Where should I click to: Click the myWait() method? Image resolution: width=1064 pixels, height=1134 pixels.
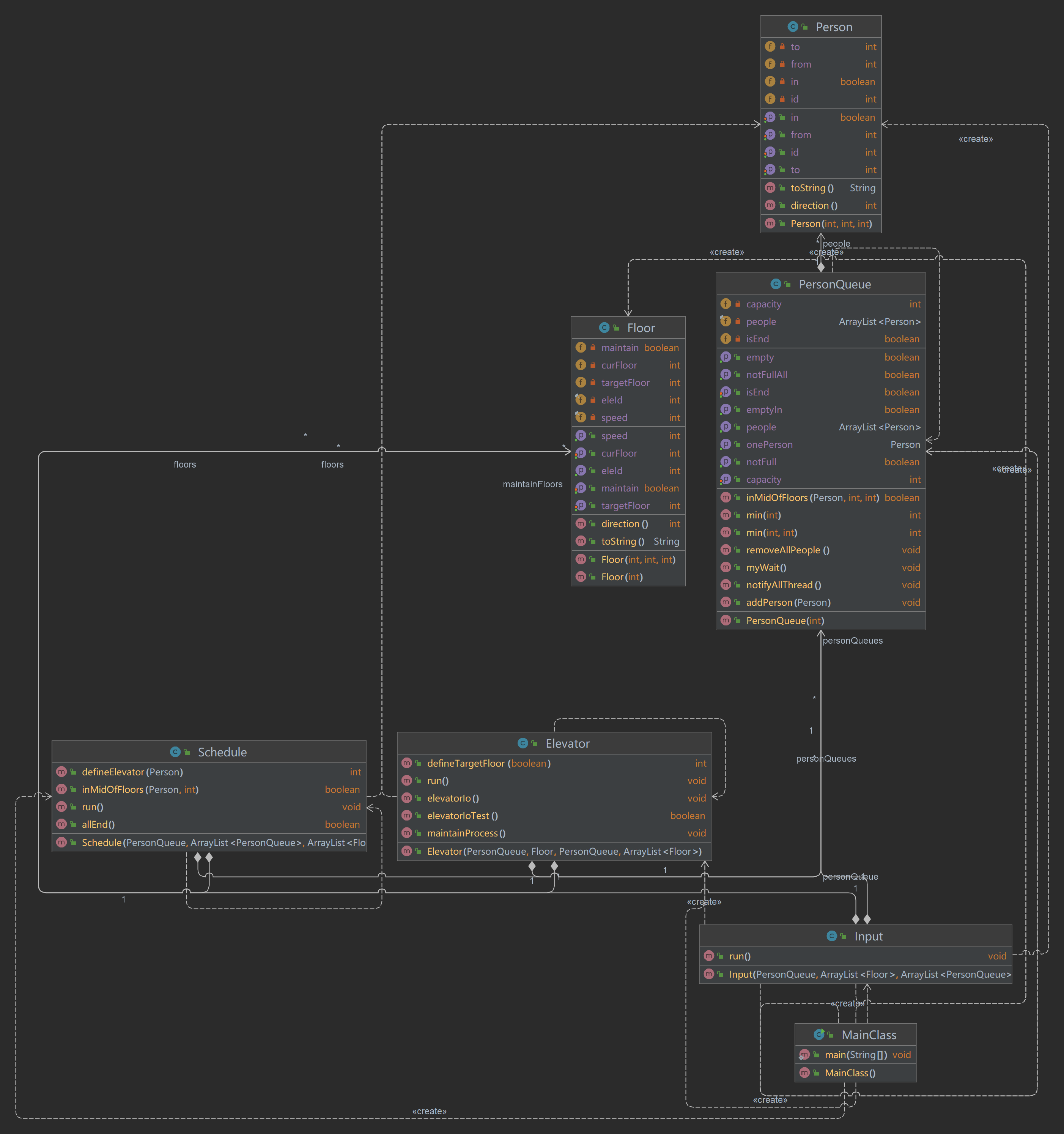[821, 568]
